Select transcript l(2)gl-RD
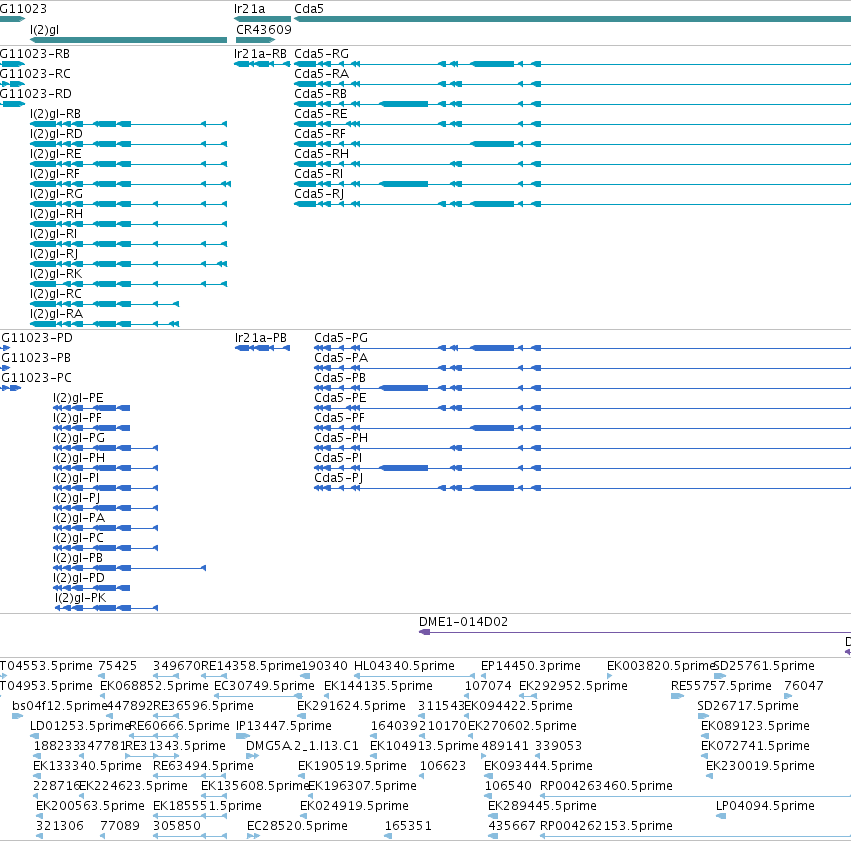Viewport: 851px width, 841px height. [x=128, y=144]
